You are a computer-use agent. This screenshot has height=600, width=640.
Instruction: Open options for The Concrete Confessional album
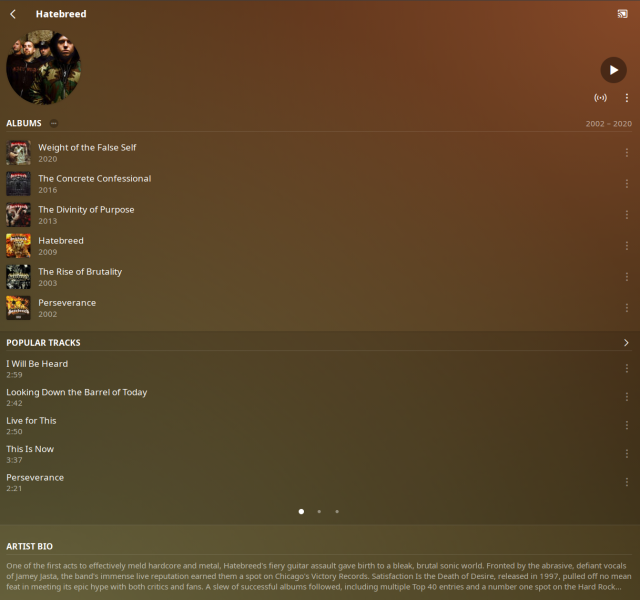click(627, 184)
